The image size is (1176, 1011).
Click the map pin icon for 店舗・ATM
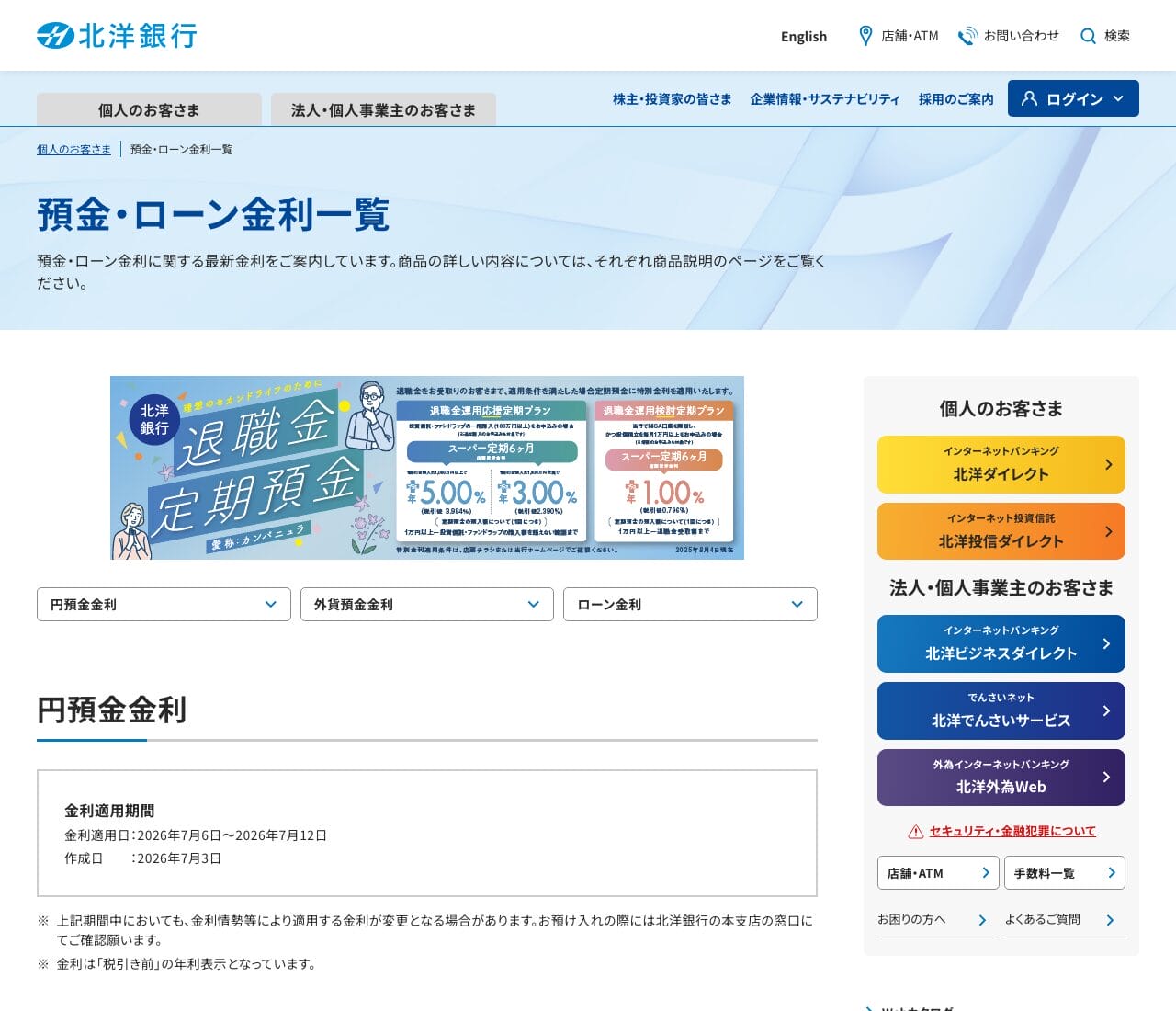(x=865, y=36)
